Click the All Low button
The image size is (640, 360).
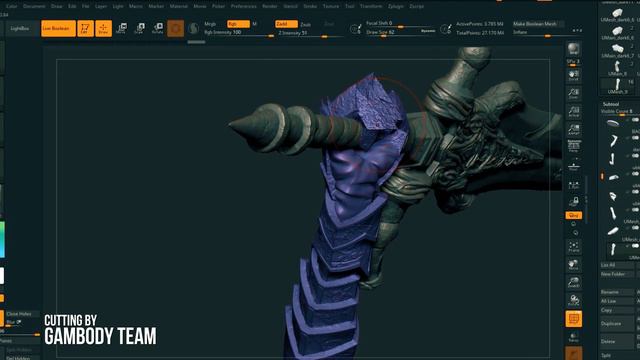617,301
